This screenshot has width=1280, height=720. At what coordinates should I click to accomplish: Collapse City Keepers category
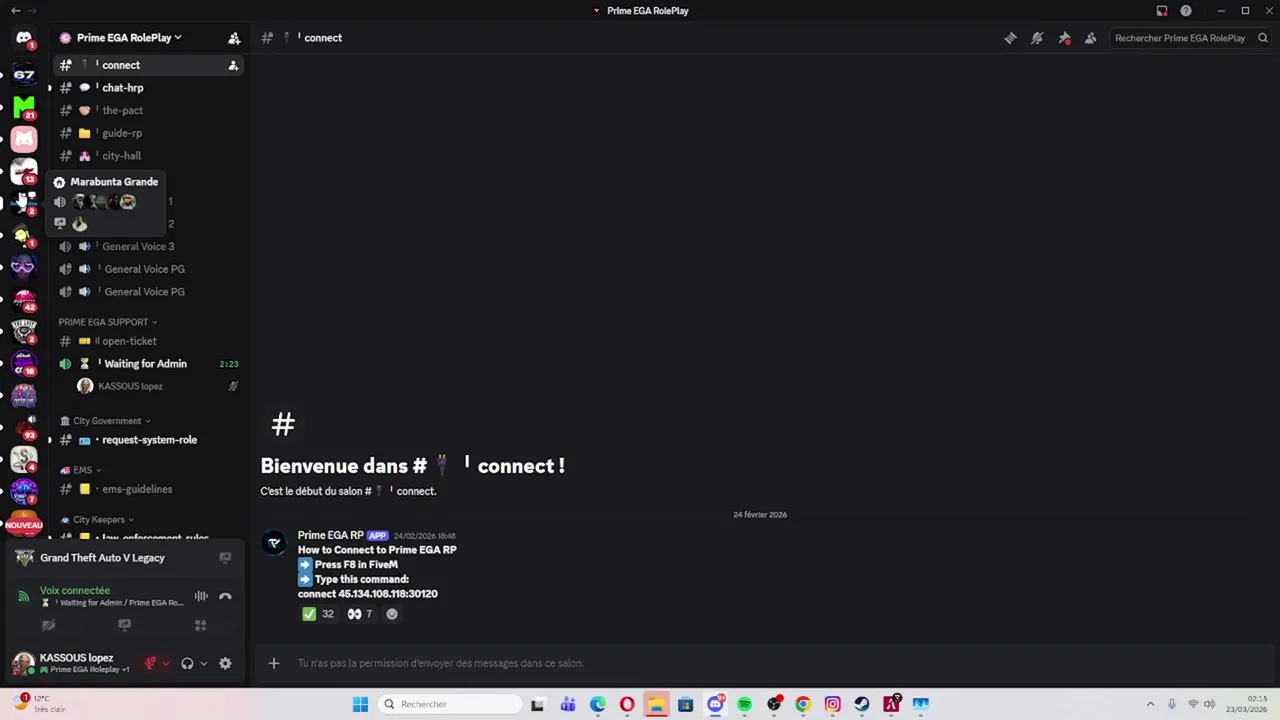(x=97, y=520)
